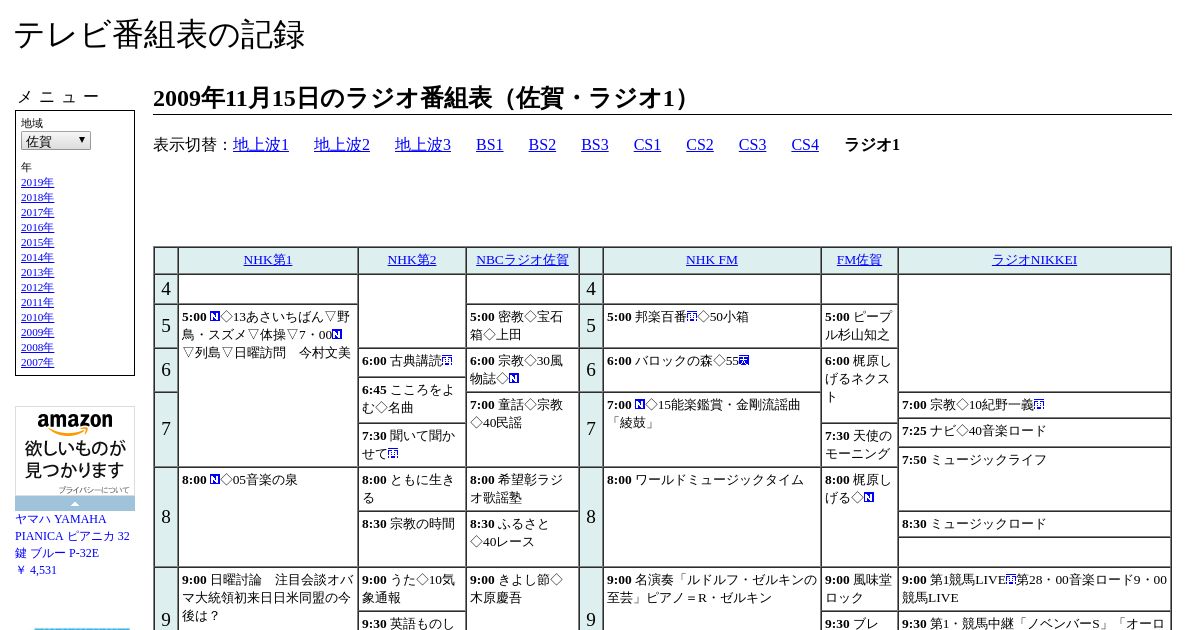Select the 9:00 日曜討論 program cell
The height and width of the screenshot is (630, 1200).
[x=268, y=598]
